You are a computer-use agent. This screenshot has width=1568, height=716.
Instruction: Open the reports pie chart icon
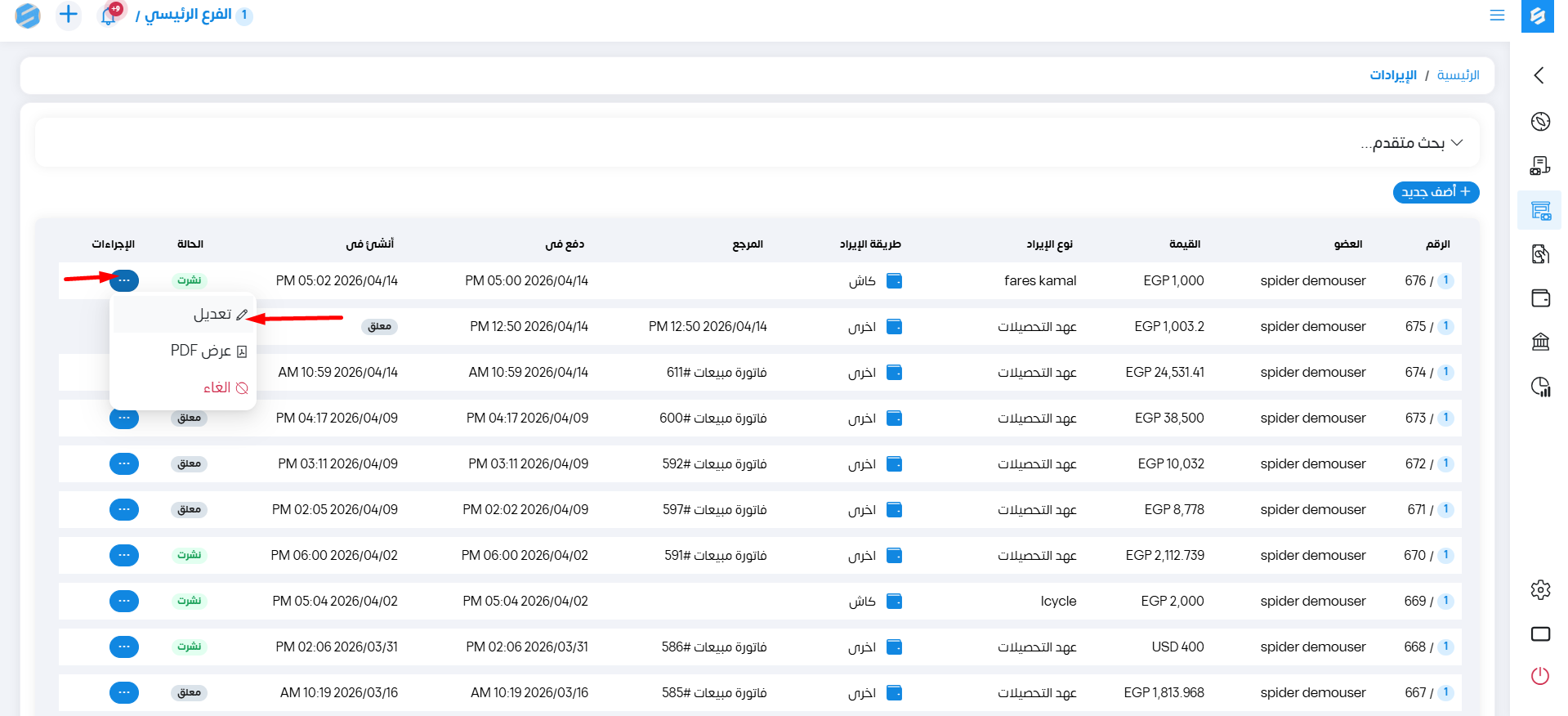pyautogui.click(x=1540, y=387)
